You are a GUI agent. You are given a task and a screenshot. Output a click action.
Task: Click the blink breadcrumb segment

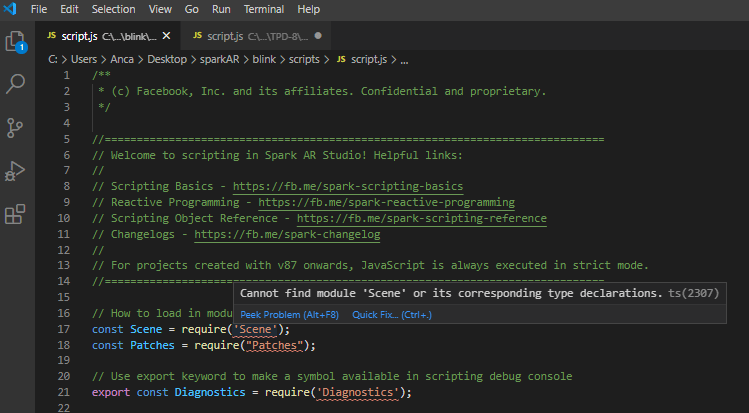pyautogui.click(x=264, y=59)
